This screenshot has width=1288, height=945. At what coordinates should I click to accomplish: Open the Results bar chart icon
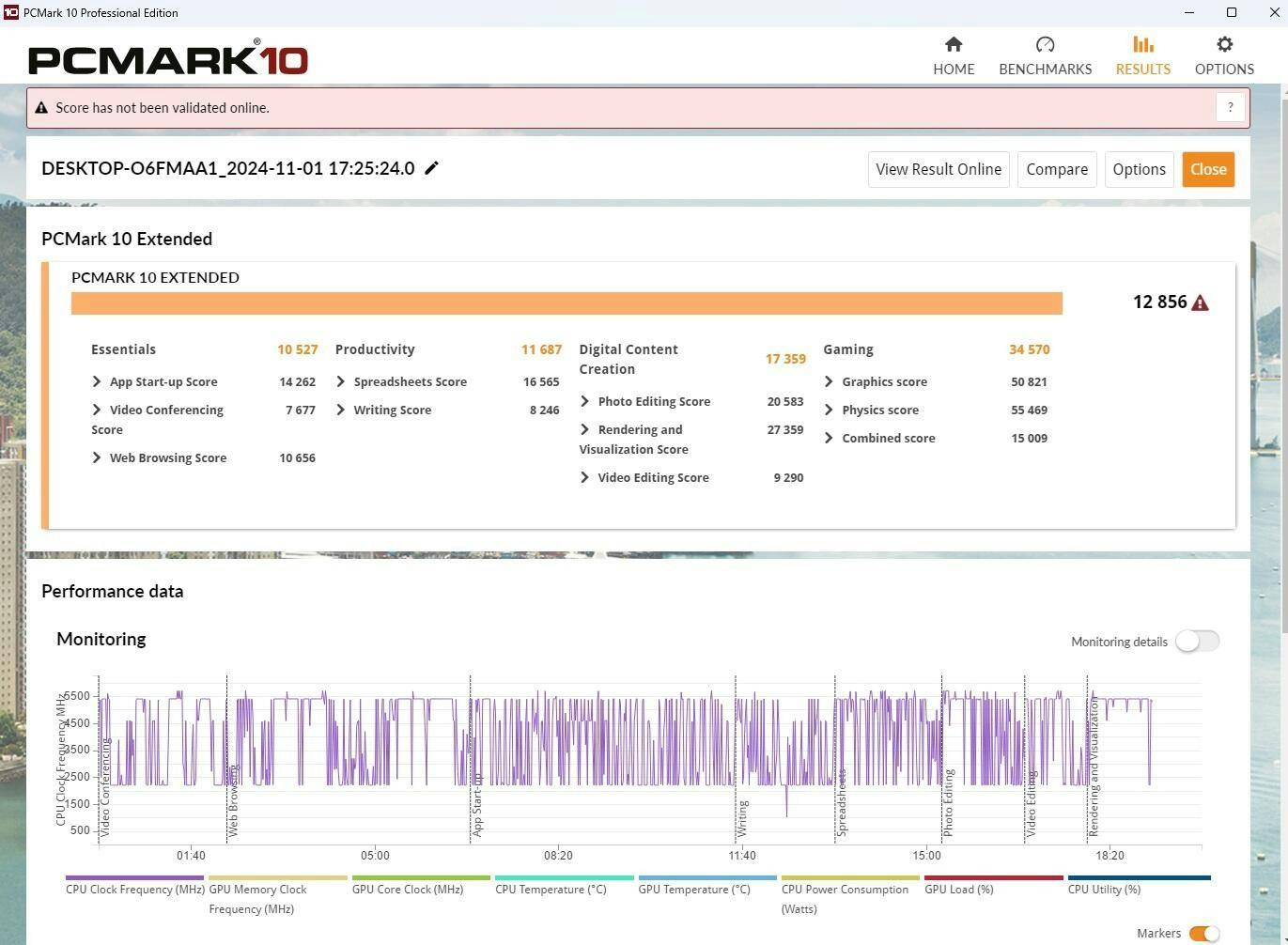coord(1142,45)
